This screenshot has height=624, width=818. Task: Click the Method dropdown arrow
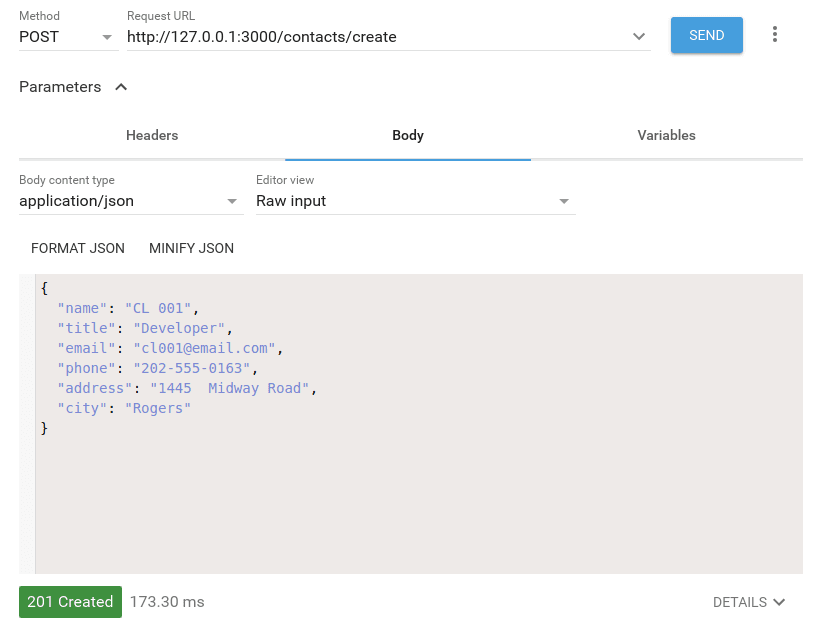(x=107, y=37)
